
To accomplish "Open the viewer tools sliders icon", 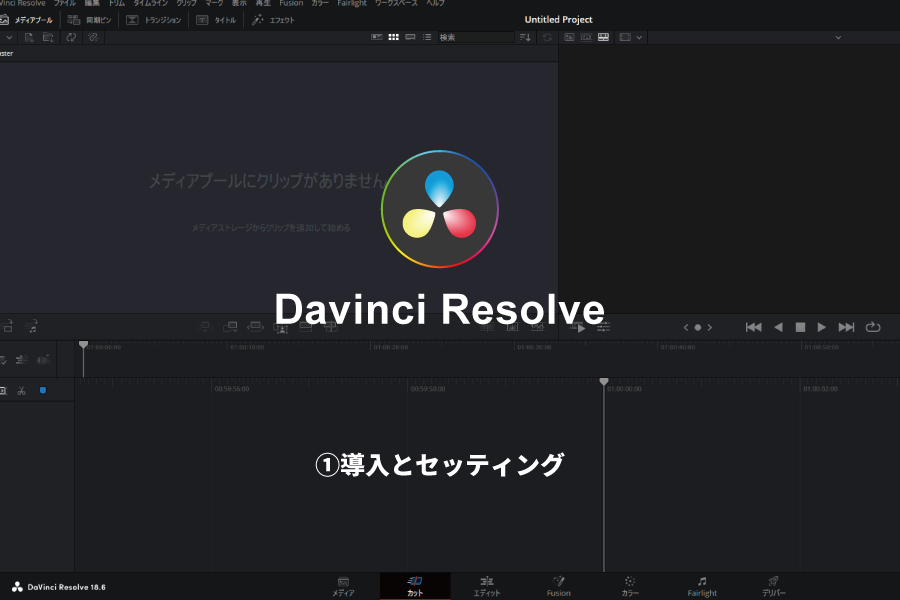I will coord(603,327).
